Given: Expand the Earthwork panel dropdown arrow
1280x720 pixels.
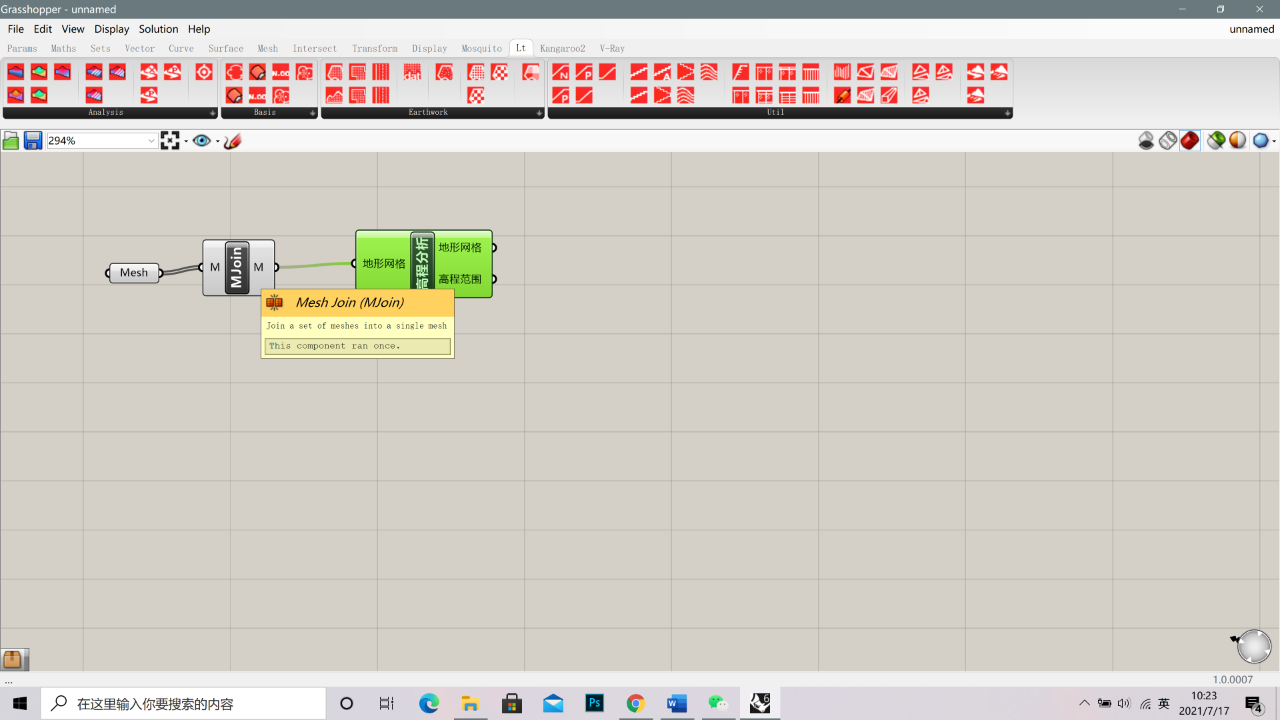Looking at the screenshot, I should 540,113.
